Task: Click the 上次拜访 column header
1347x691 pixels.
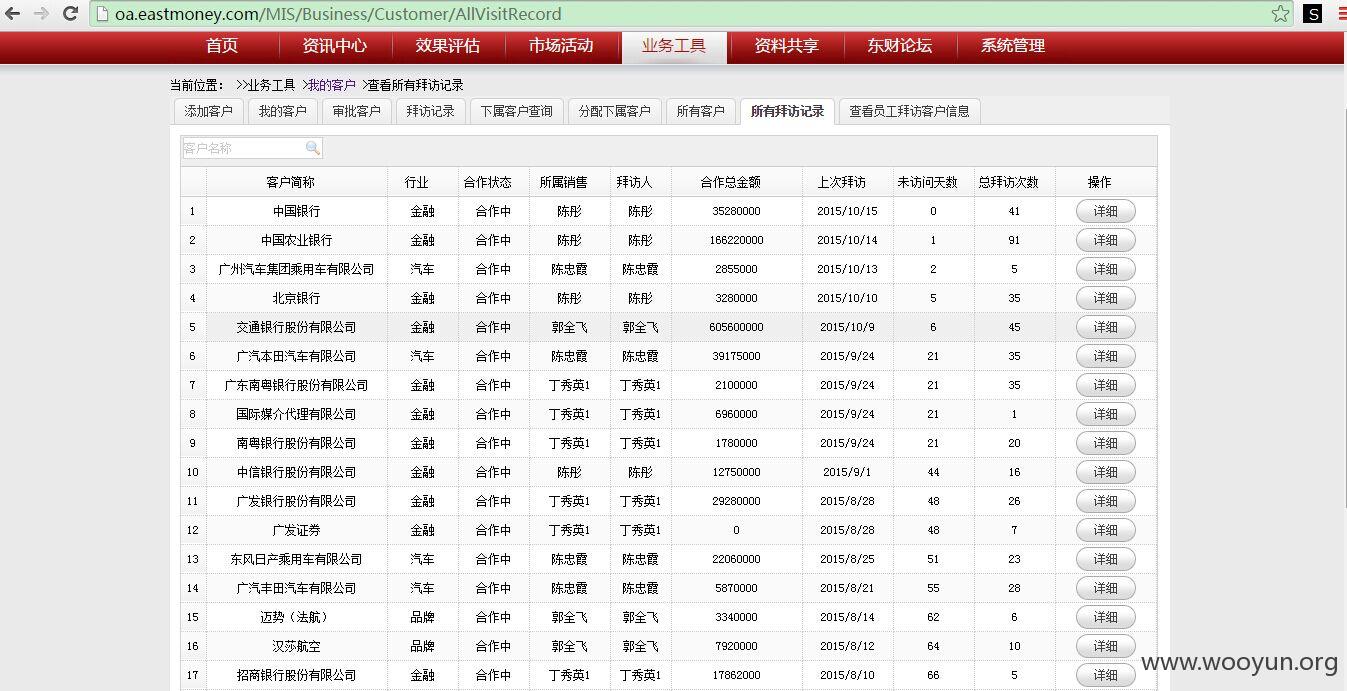Action: (x=847, y=182)
